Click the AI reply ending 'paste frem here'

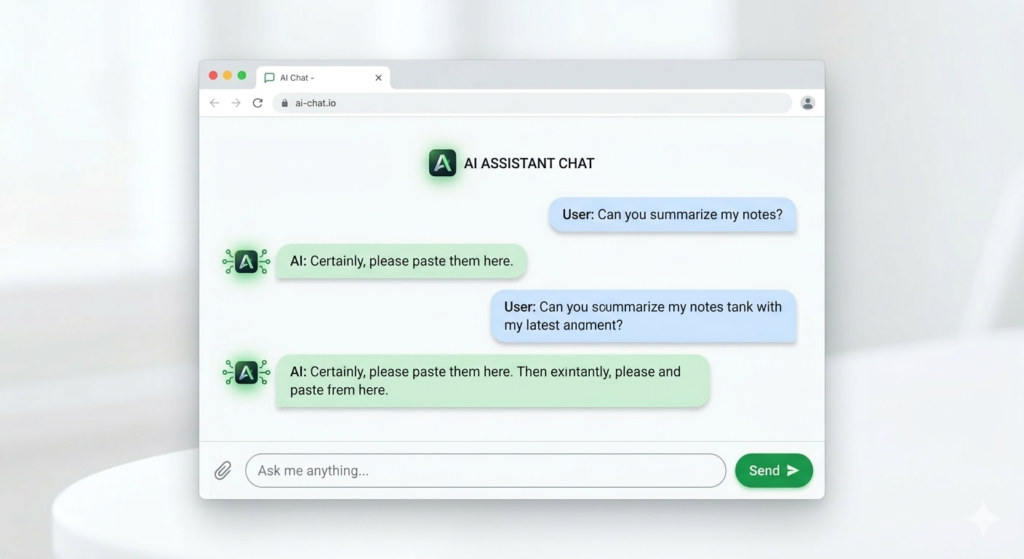point(492,380)
